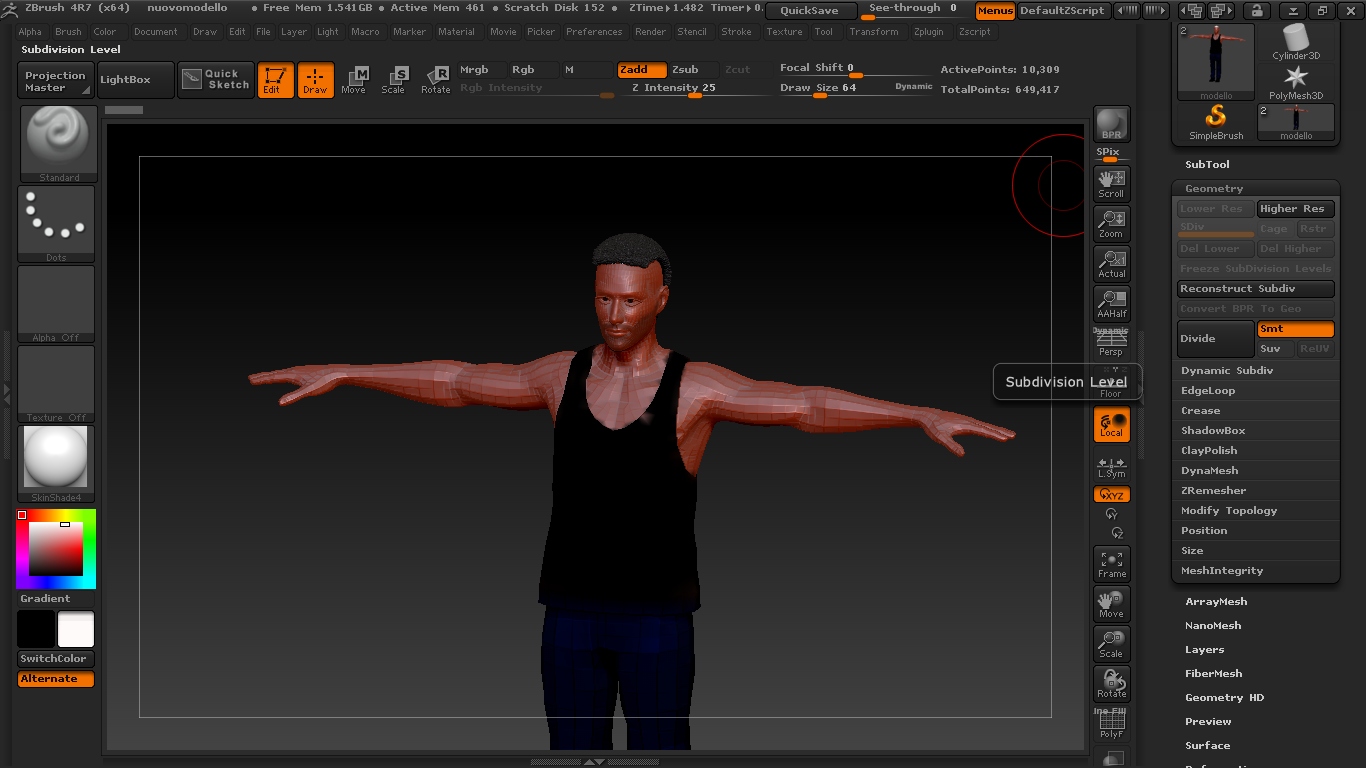The image size is (1366, 768).
Task: Toggle Zadd sculpting mode
Action: (641, 70)
